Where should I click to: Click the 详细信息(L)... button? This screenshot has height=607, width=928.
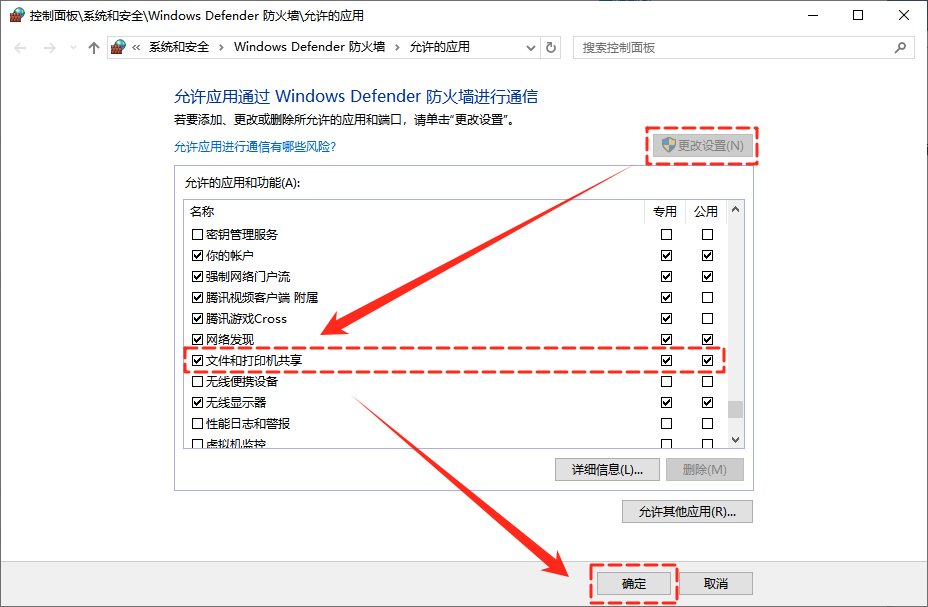(x=607, y=470)
